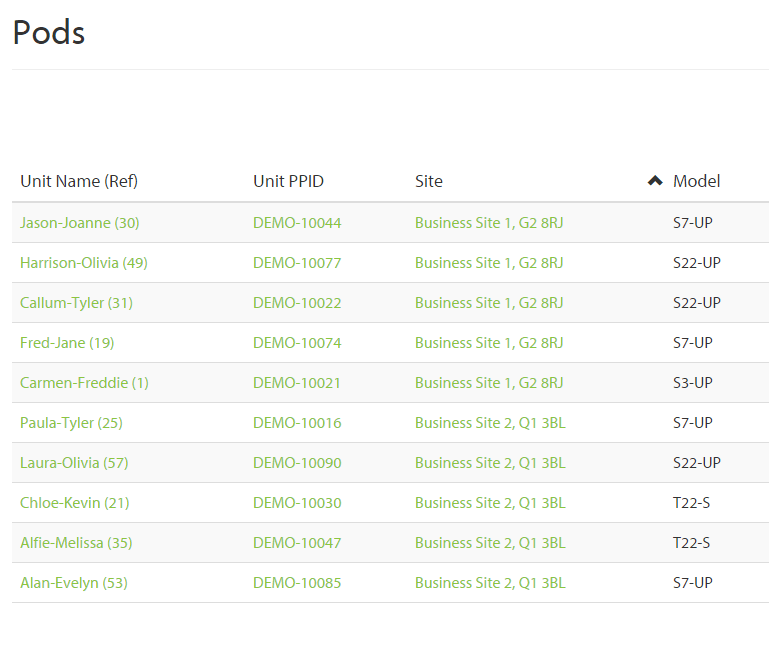Click PPID link DEMO-10044

(x=297, y=223)
